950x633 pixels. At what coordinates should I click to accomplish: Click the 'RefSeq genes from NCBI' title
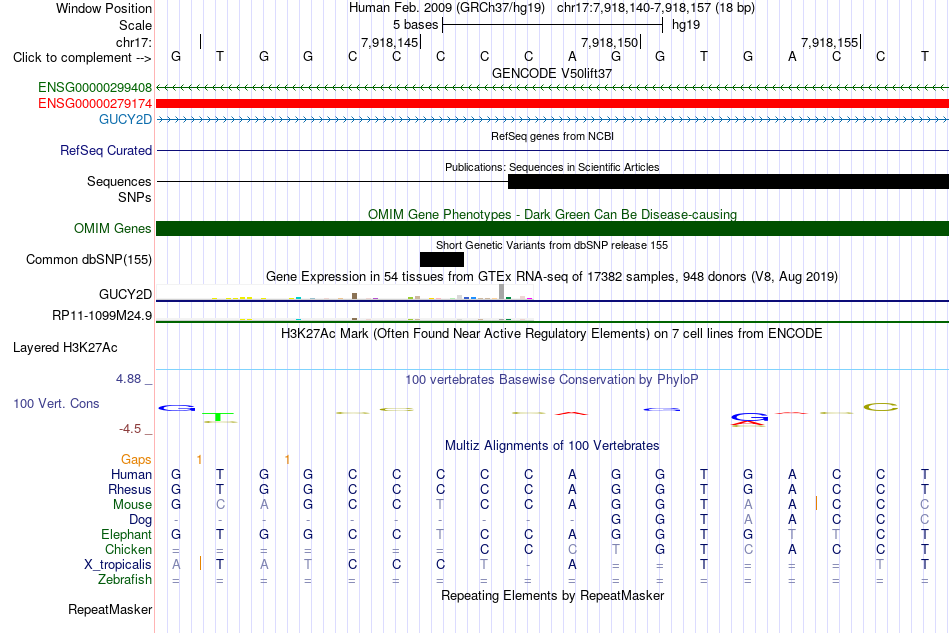pyautogui.click(x=552, y=136)
